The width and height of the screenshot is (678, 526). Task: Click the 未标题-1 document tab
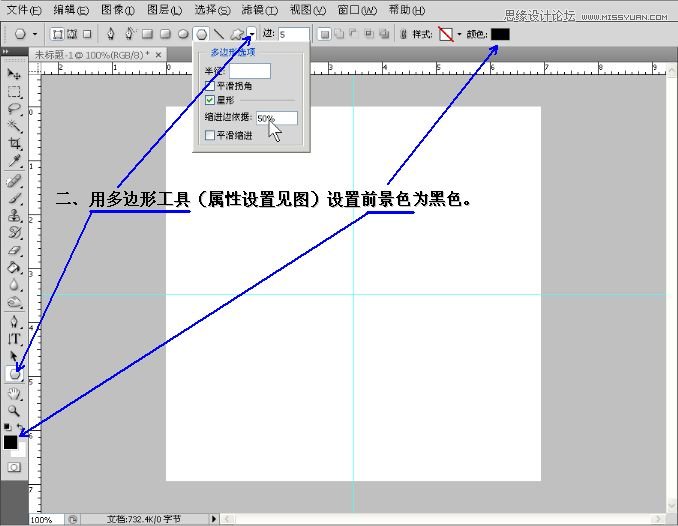click(x=90, y=54)
